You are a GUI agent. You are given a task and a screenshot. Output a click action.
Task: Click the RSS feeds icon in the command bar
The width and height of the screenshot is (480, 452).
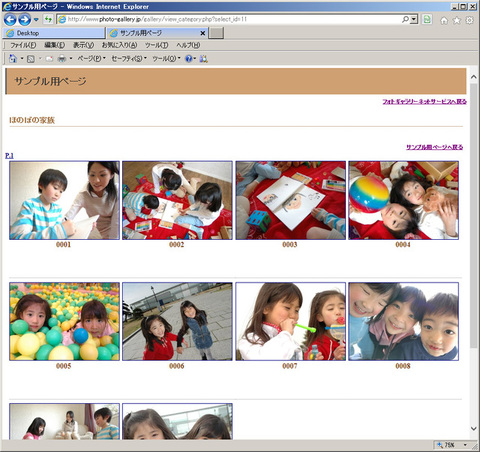(x=31, y=59)
